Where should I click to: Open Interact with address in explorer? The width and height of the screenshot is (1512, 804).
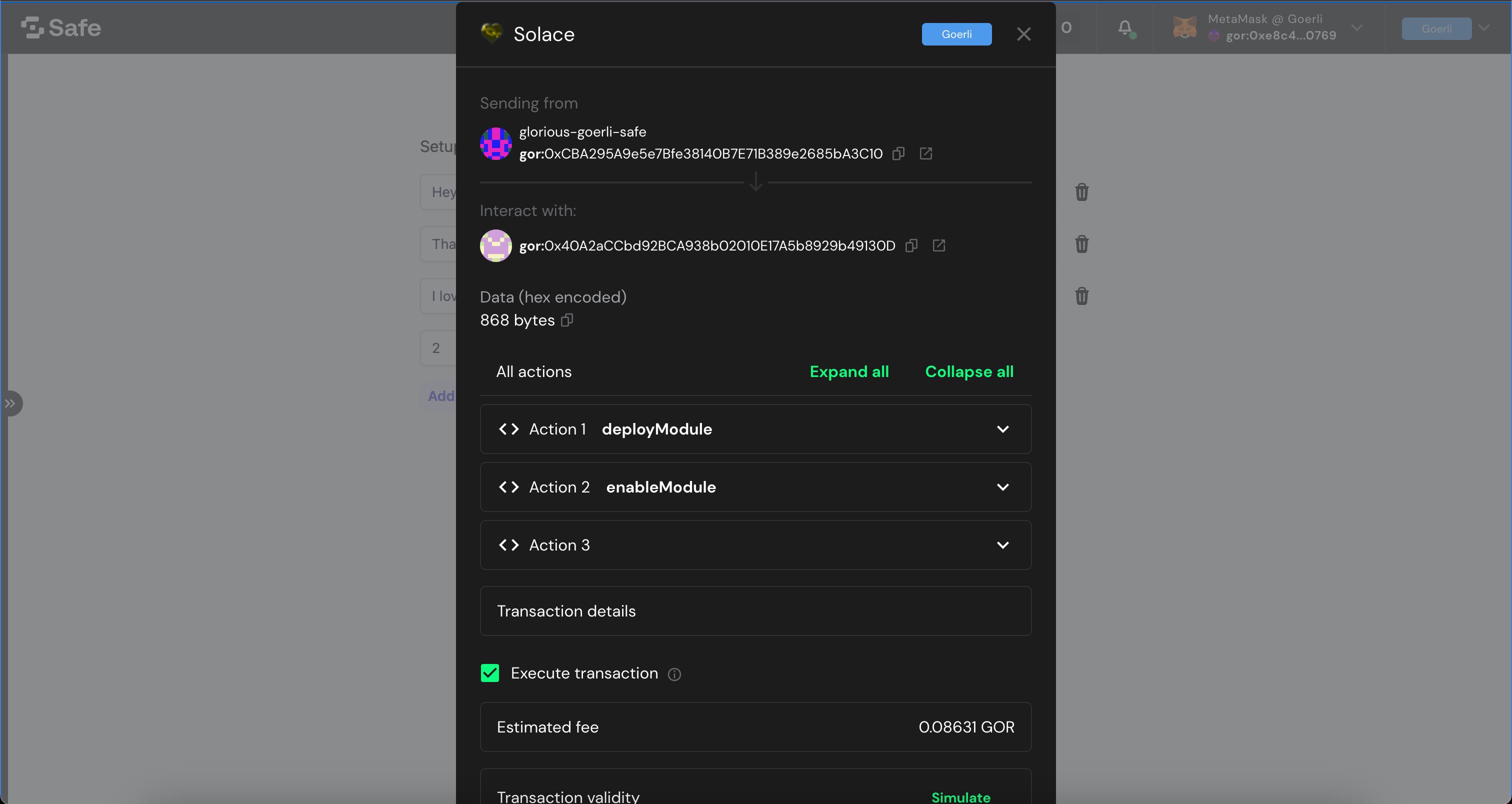point(938,245)
